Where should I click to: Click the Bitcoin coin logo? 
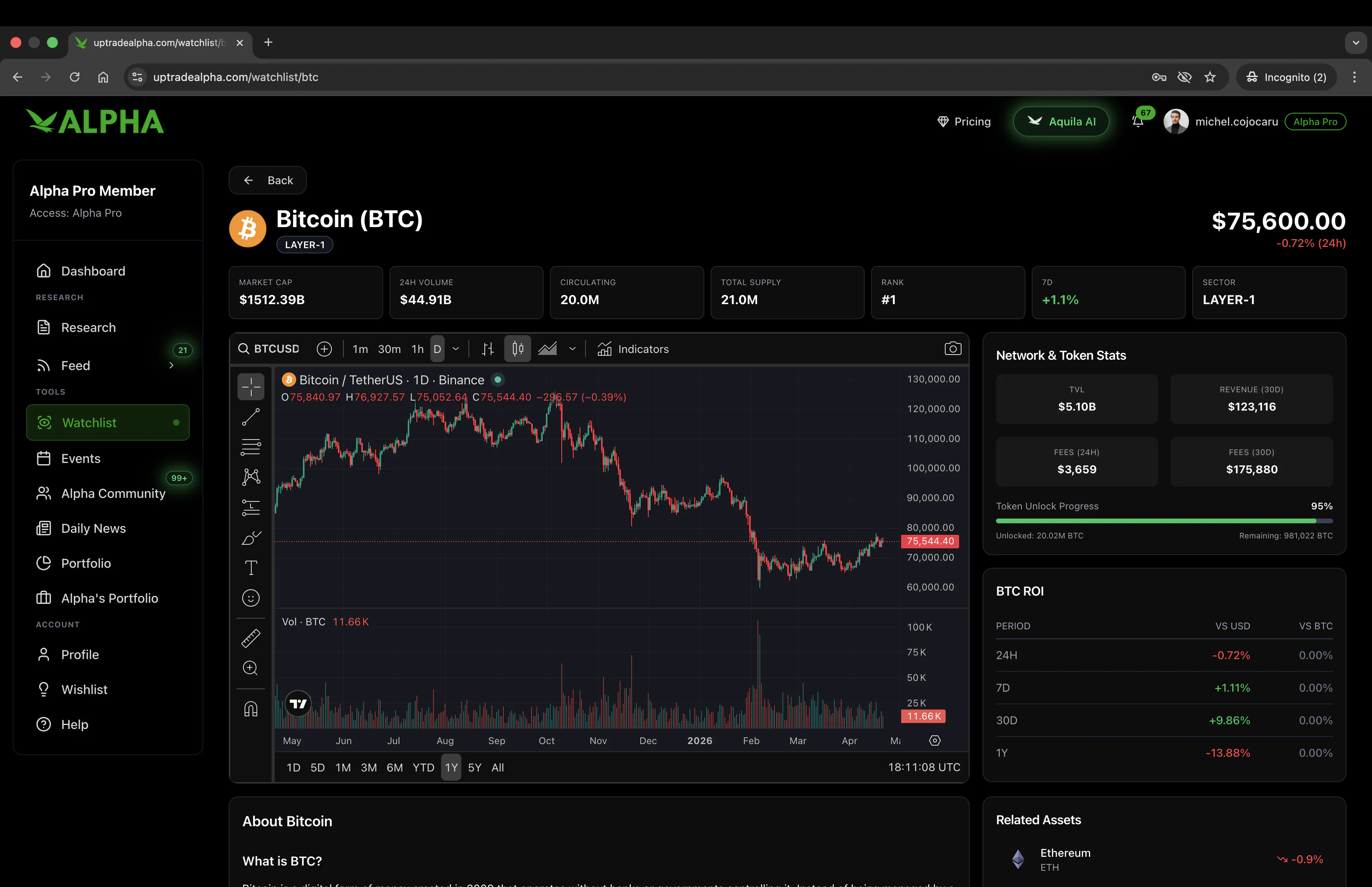(248, 229)
